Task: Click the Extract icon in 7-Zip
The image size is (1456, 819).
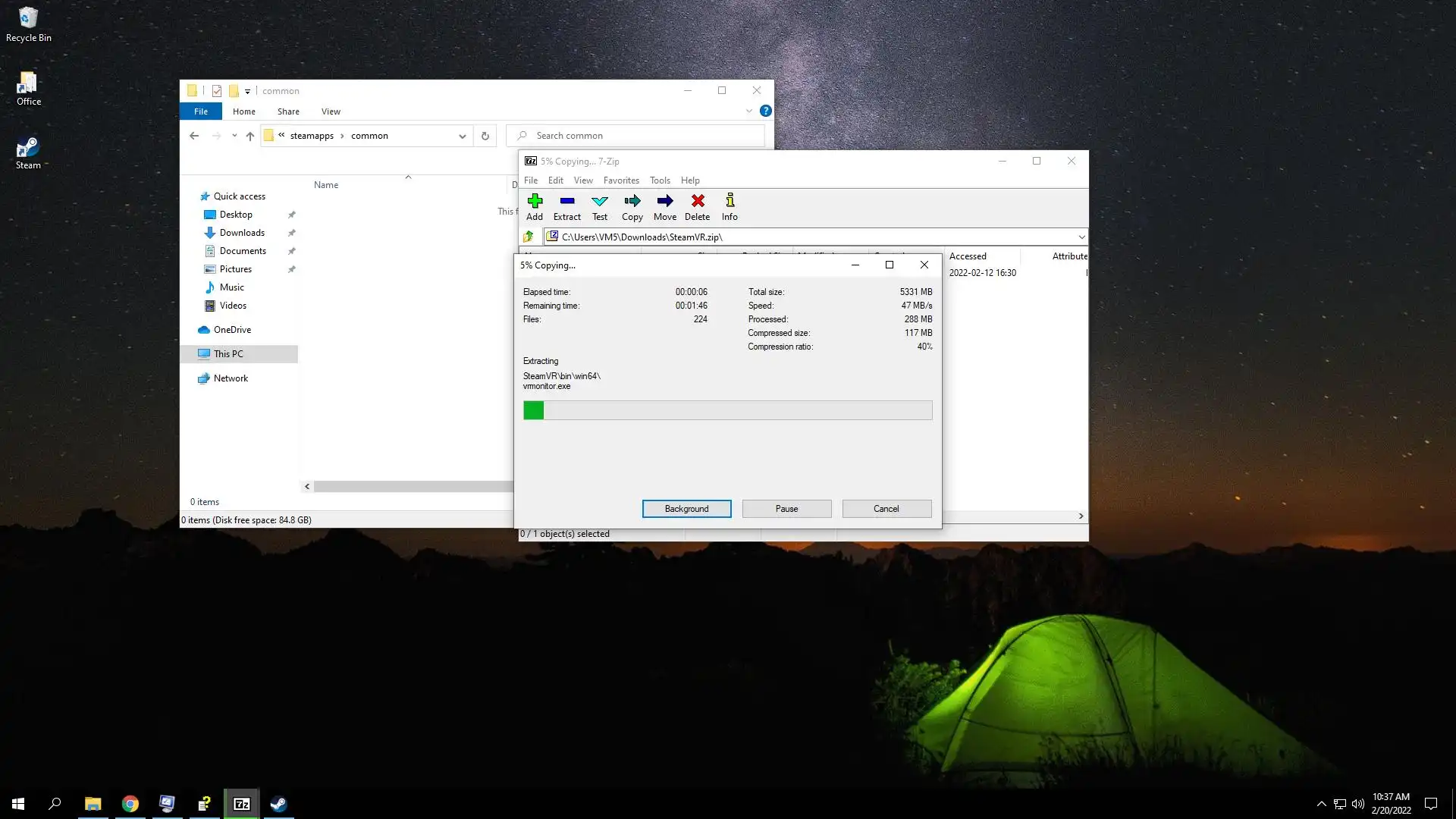Action: tap(566, 202)
